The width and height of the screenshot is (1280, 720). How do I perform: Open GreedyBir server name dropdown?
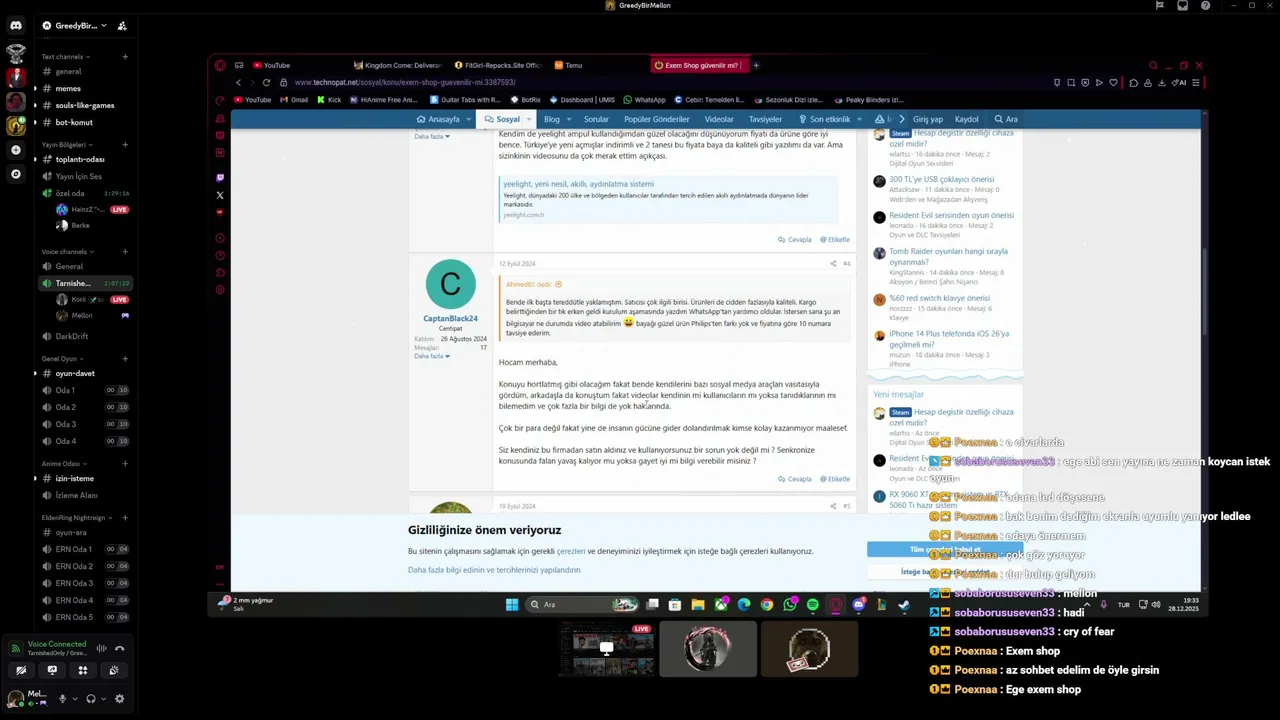(x=81, y=26)
